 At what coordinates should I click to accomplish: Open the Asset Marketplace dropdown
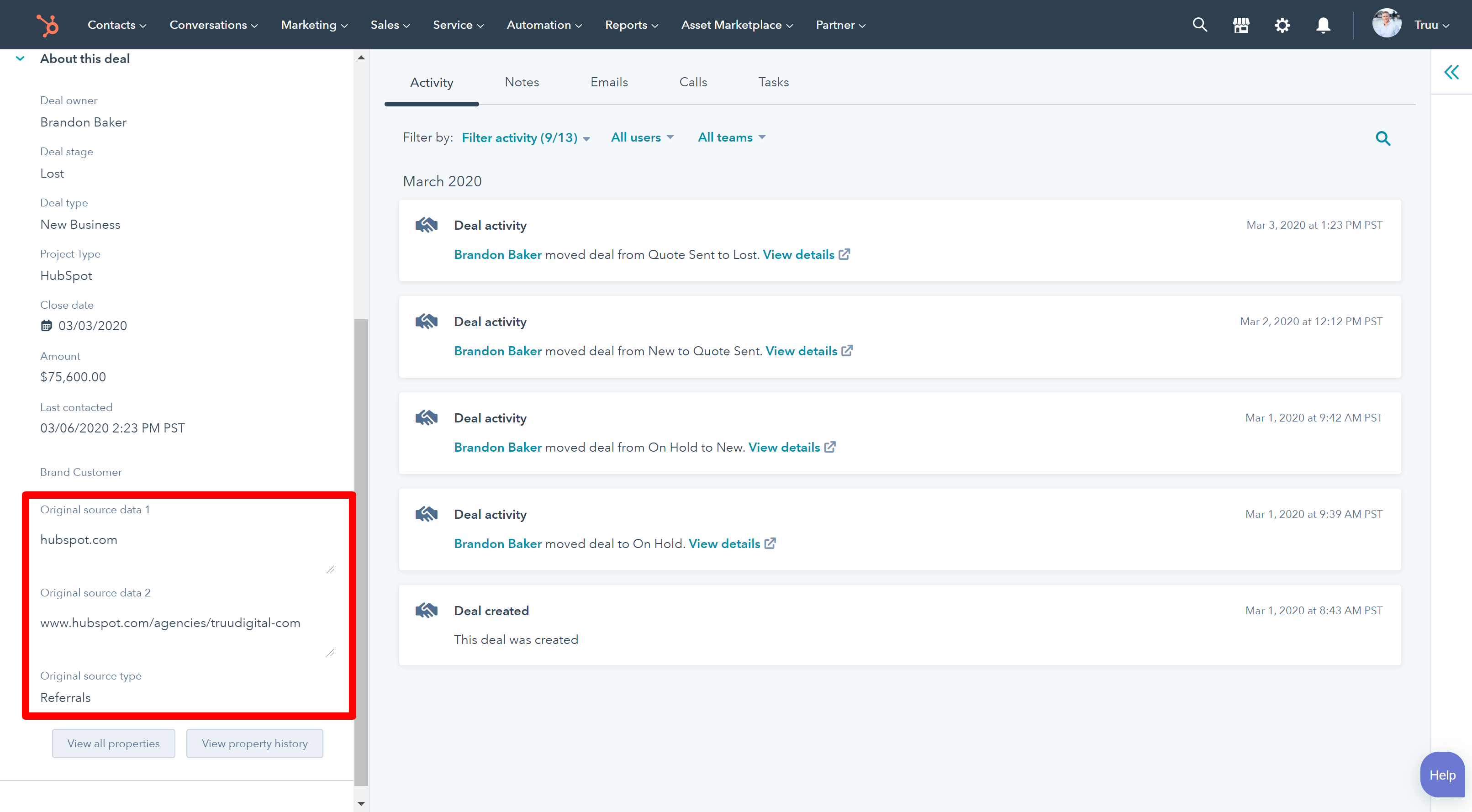click(737, 25)
